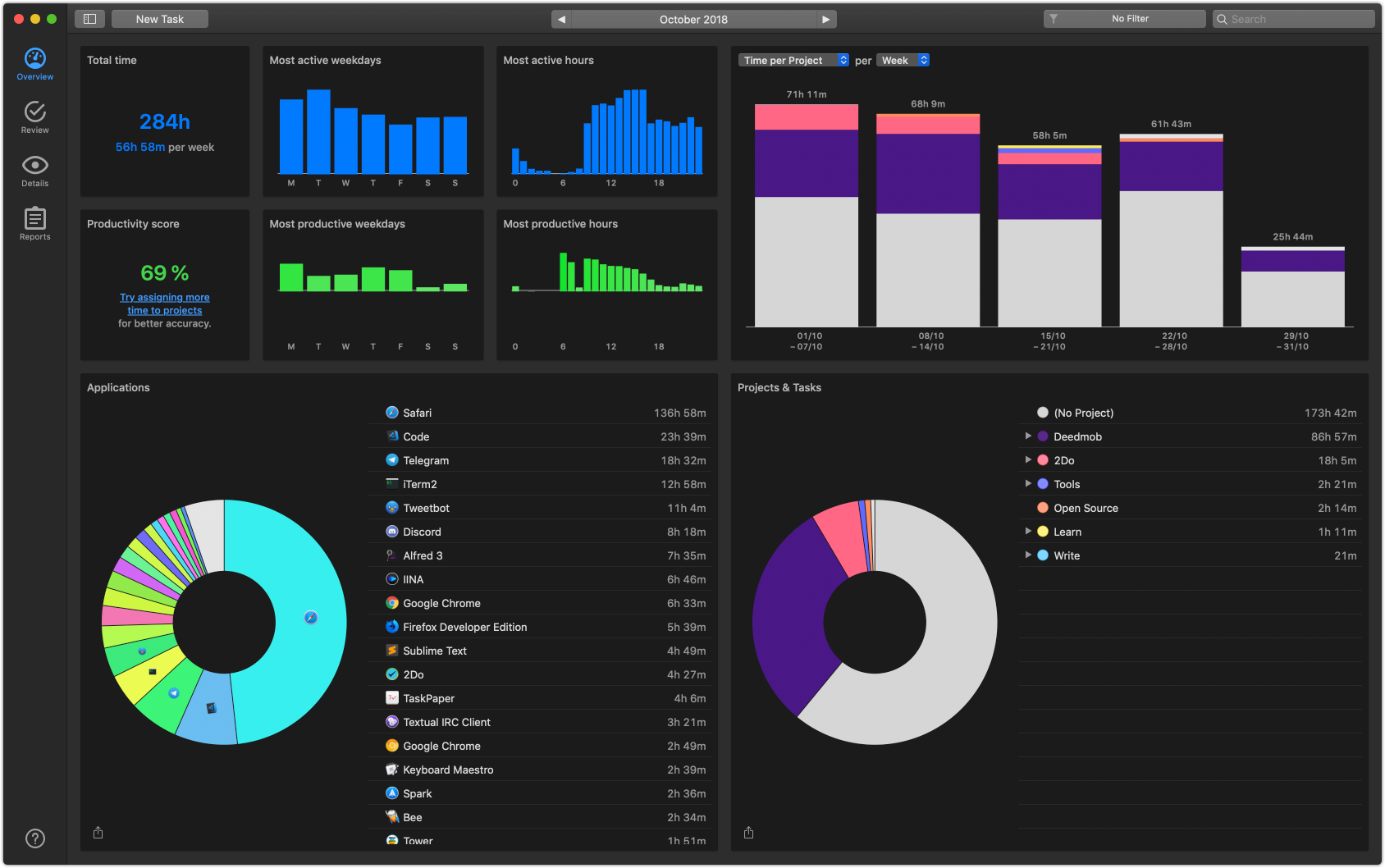Open the Reports section in sidebar
The height and width of the screenshot is (868, 1385).
35,224
